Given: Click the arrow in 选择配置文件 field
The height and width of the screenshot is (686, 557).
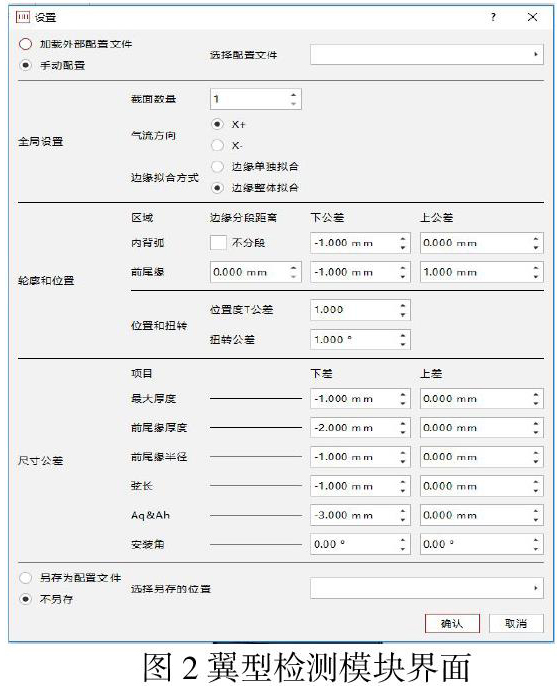Looking at the screenshot, I should [536, 54].
